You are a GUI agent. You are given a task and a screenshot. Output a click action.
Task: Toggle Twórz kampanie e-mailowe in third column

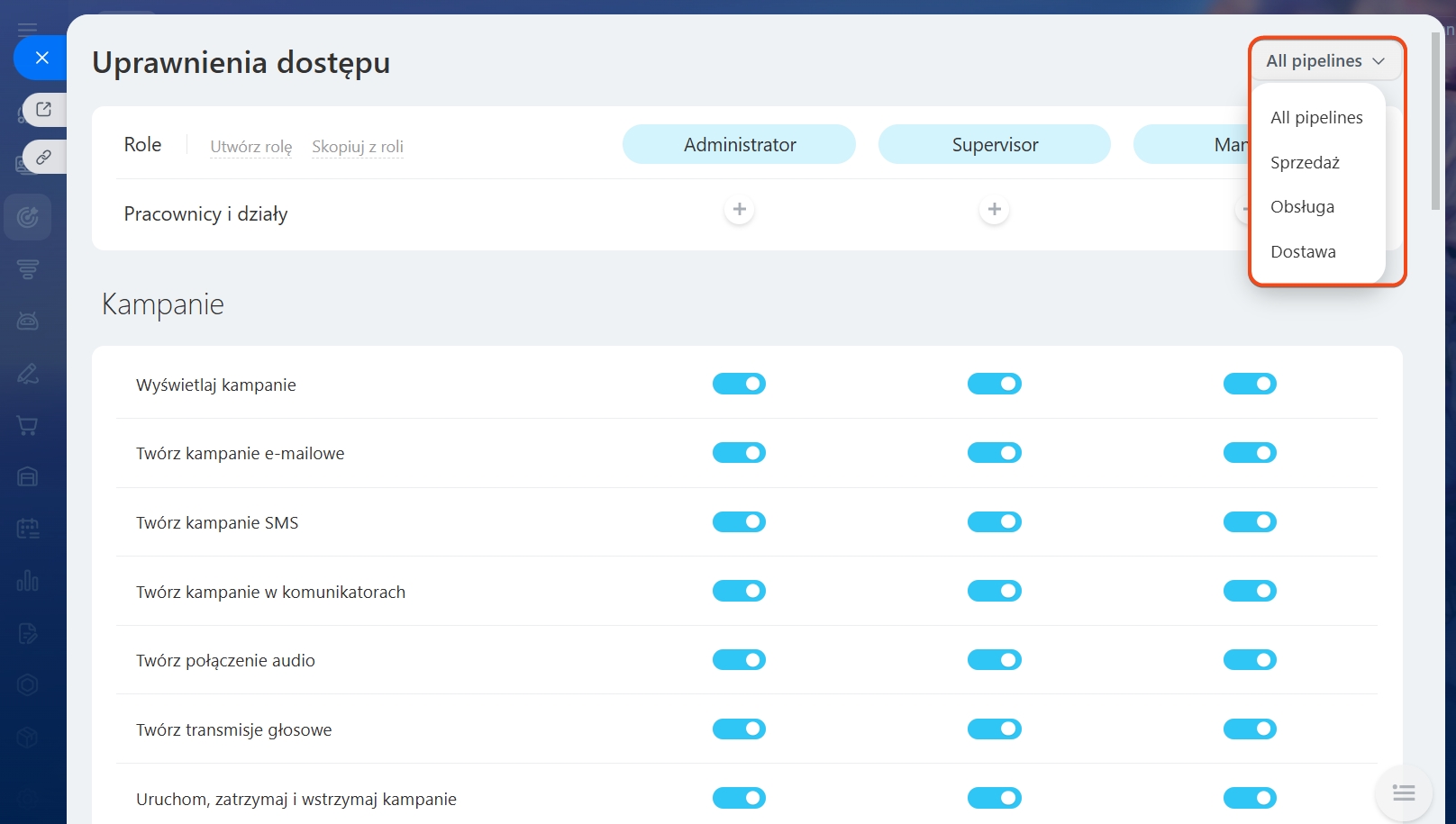[1250, 453]
